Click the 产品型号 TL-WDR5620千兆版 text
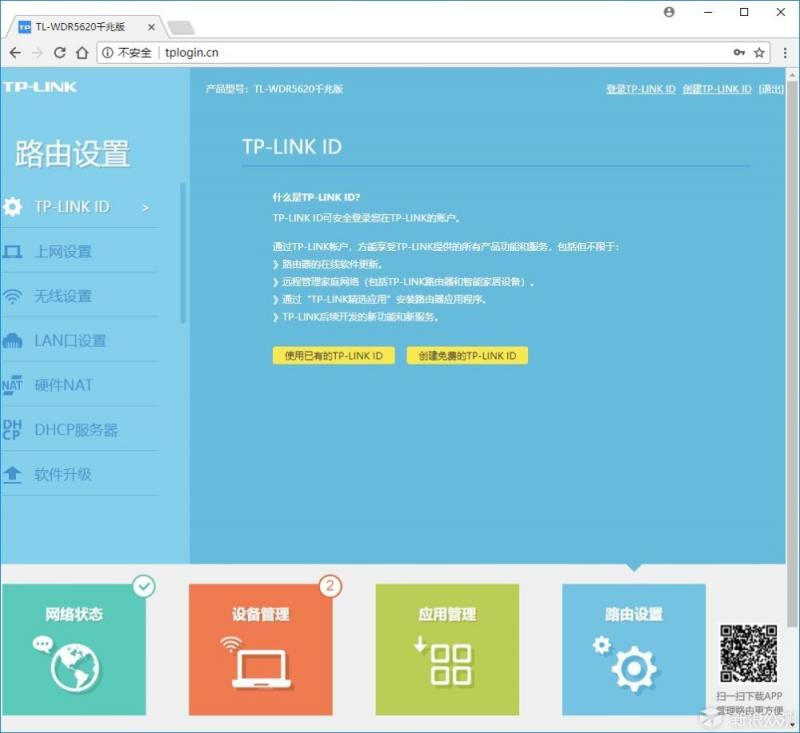The width and height of the screenshot is (800, 733). [x=274, y=89]
